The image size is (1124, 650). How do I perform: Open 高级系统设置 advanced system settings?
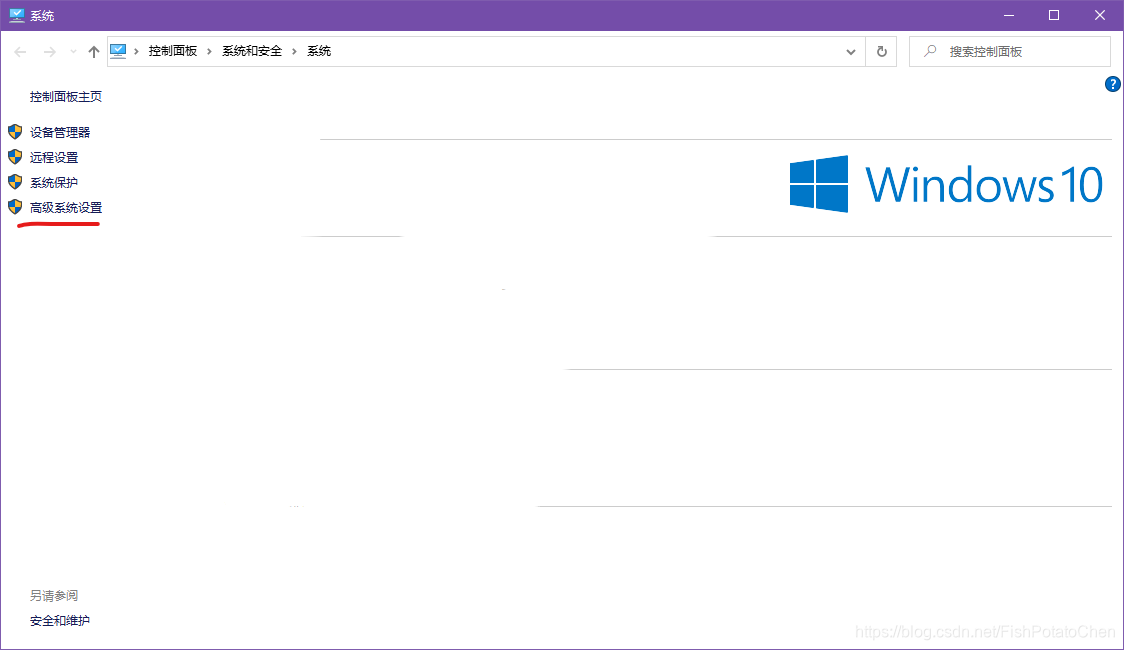[66, 208]
